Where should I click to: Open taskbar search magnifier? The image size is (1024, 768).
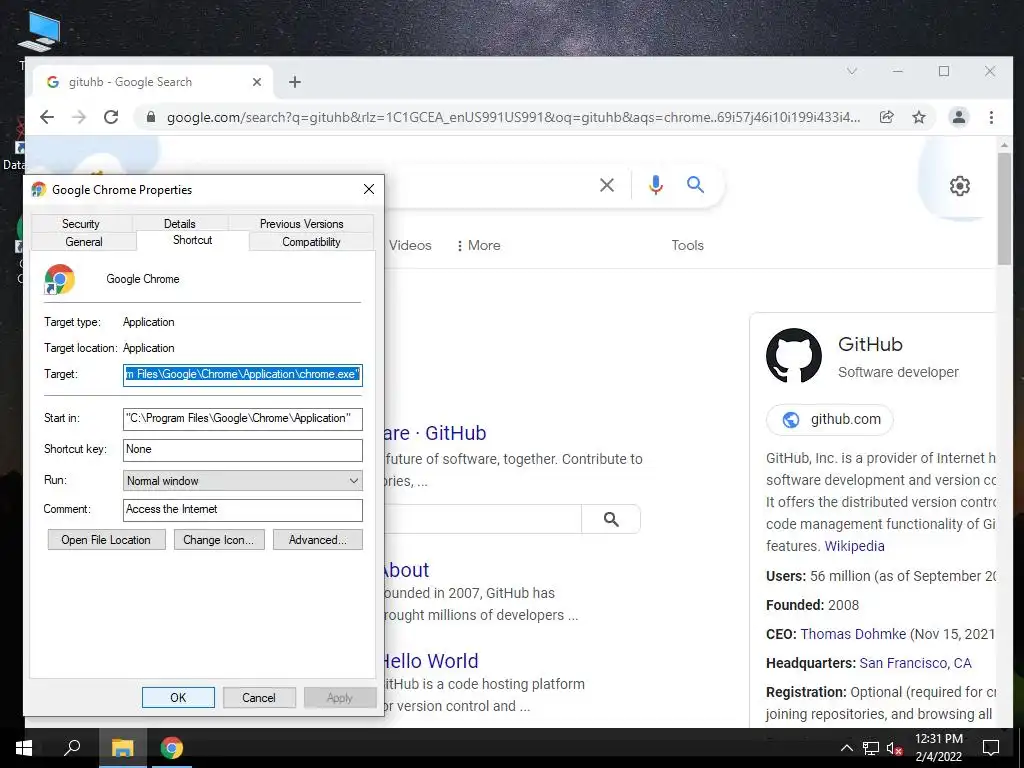pyautogui.click(x=72, y=747)
